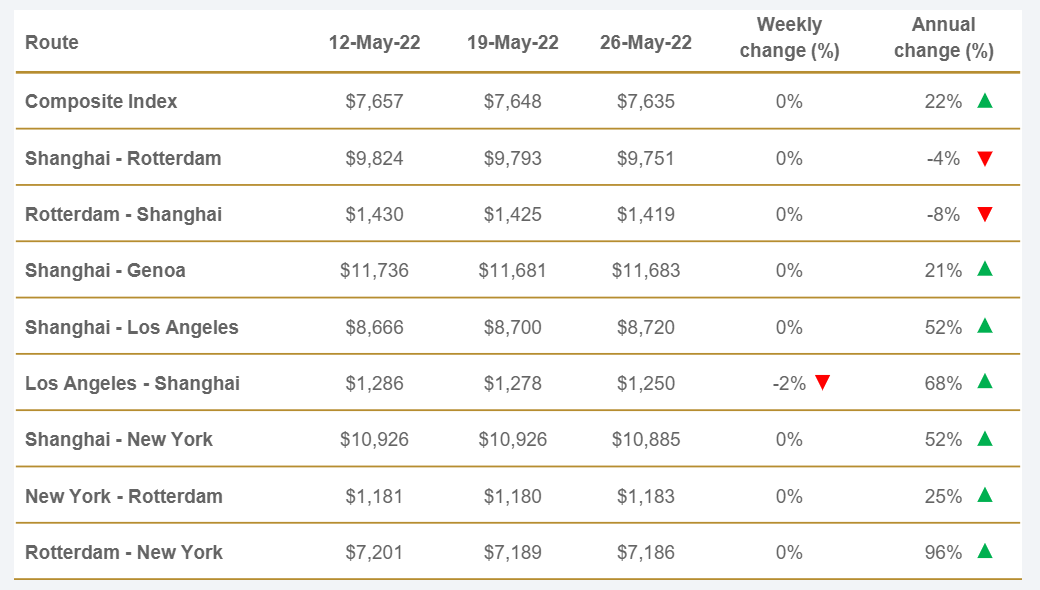This screenshot has width=1040, height=590.
Task: Click red down arrow for Shanghai - Rotterdam
Action: pos(985,158)
